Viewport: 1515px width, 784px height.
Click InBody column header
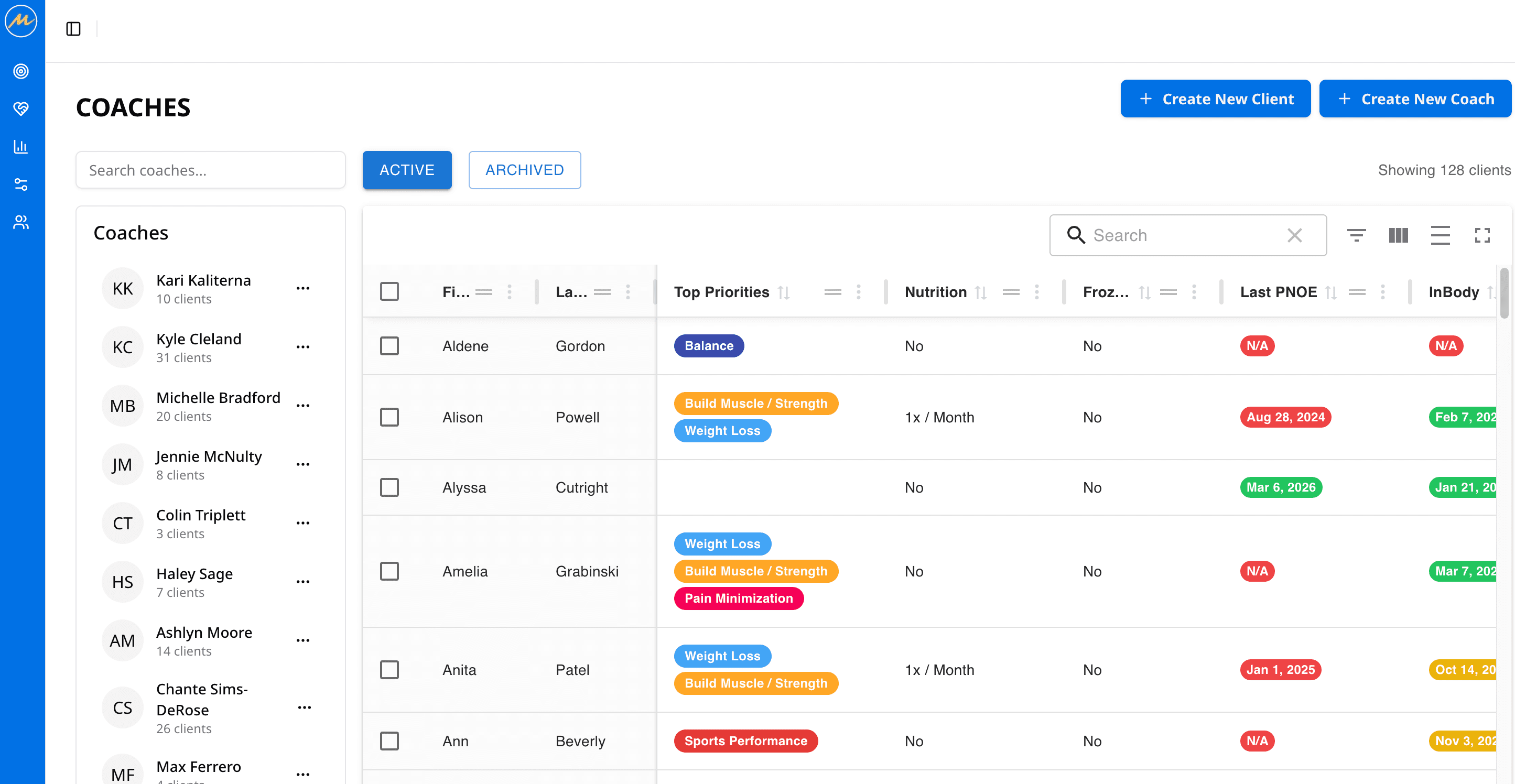click(x=1453, y=292)
